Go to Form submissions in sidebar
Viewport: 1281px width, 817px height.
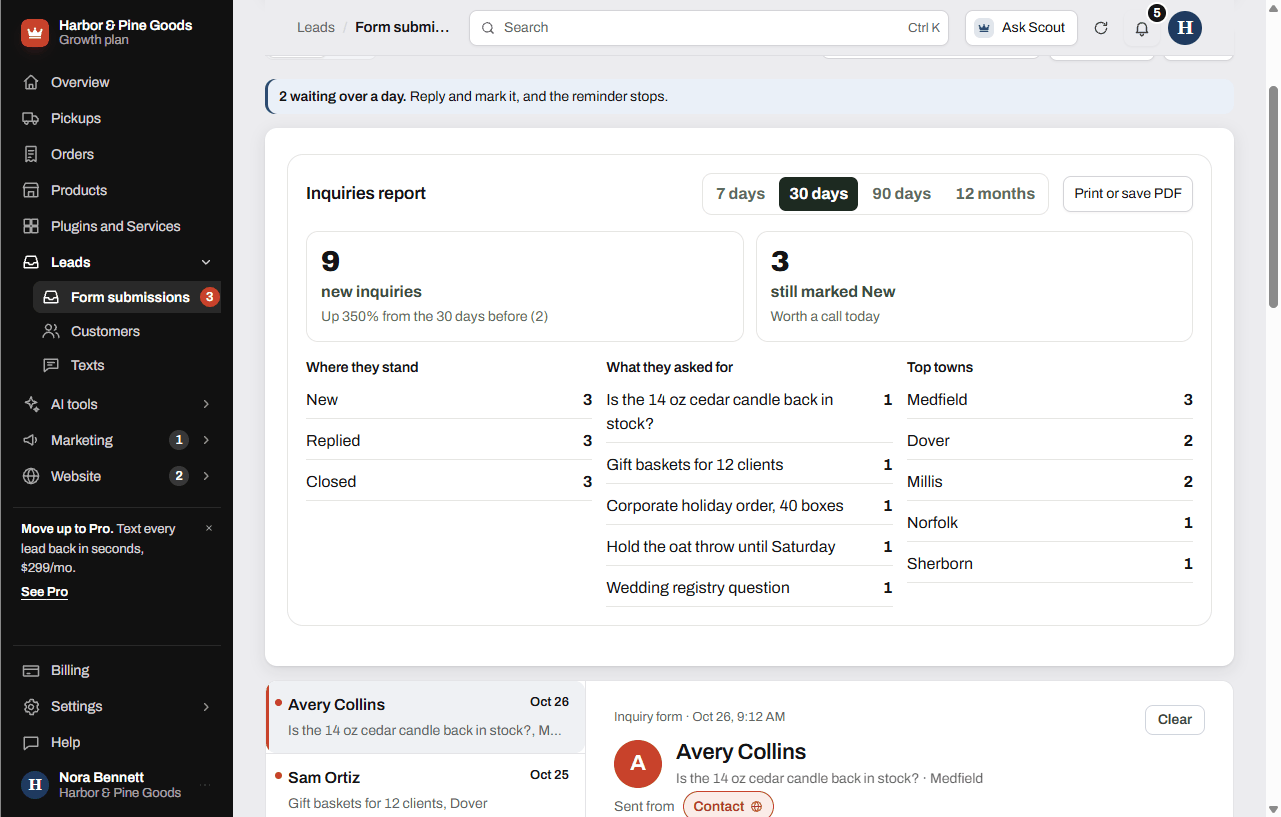pyautogui.click(x=127, y=297)
